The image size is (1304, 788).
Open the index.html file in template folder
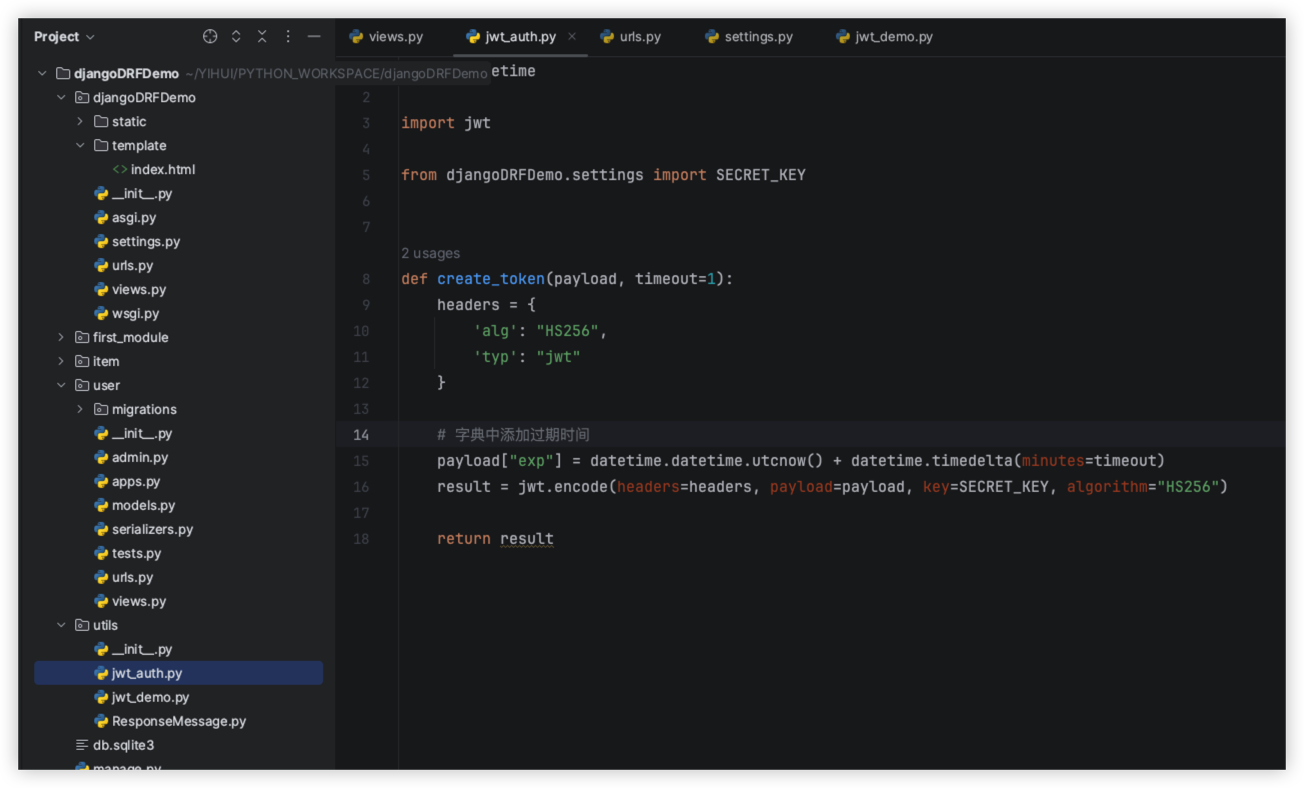pos(162,170)
